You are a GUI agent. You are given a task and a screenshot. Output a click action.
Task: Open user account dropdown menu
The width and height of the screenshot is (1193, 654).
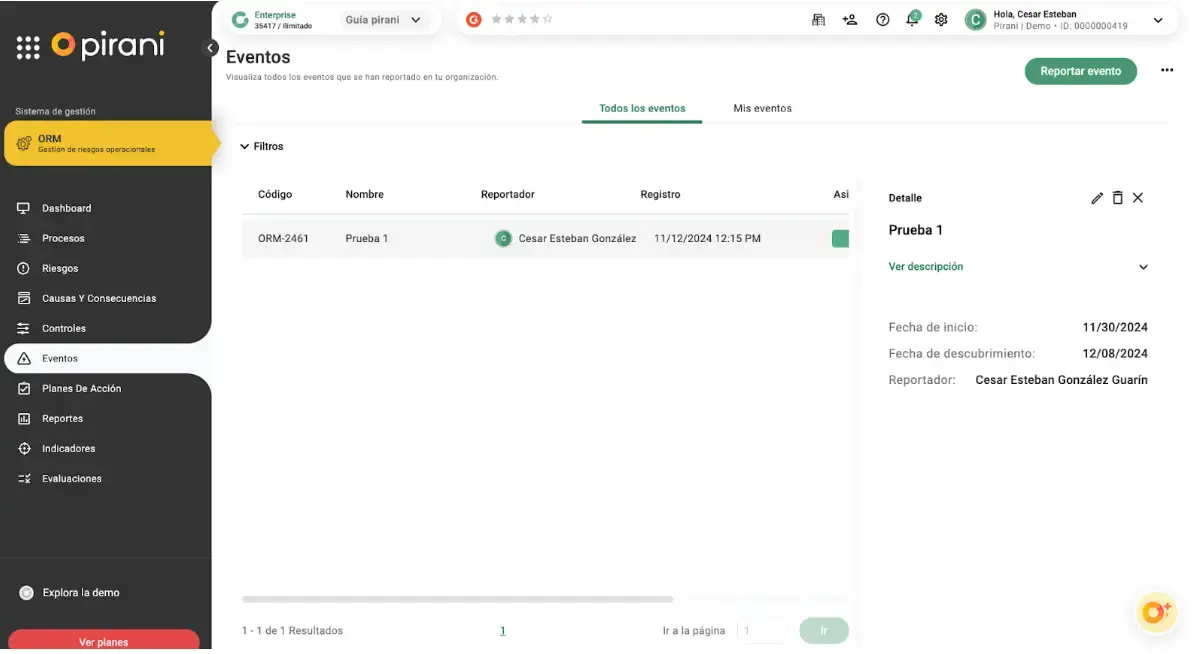tap(1158, 20)
